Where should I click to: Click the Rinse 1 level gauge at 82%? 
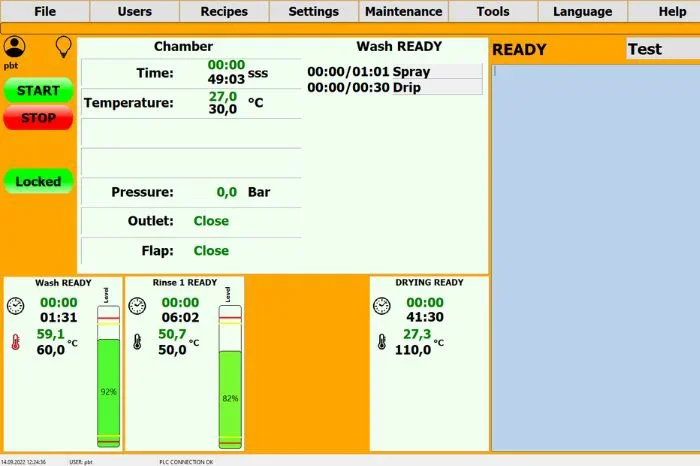tap(230, 376)
